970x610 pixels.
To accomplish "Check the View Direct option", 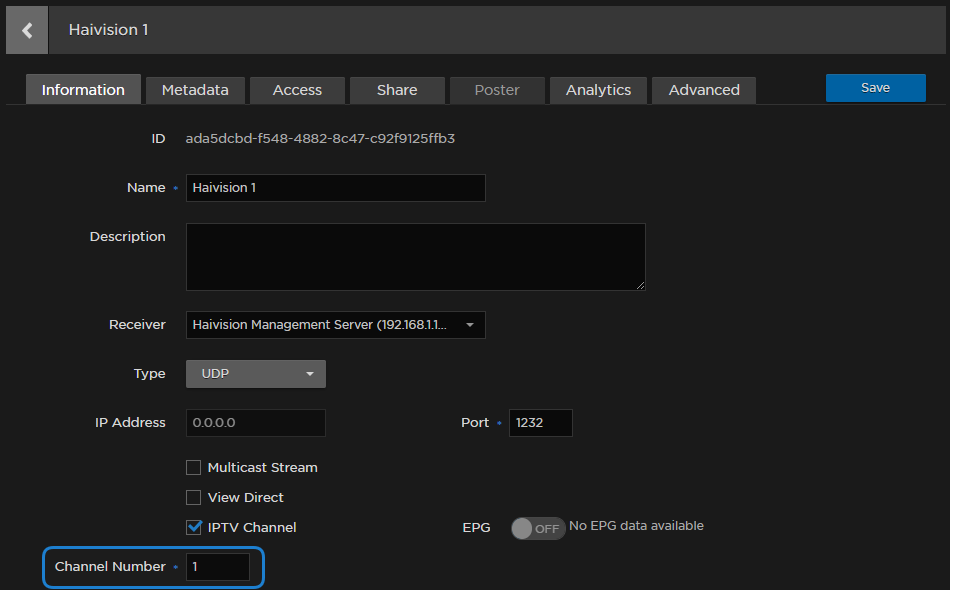I will (194, 497).
